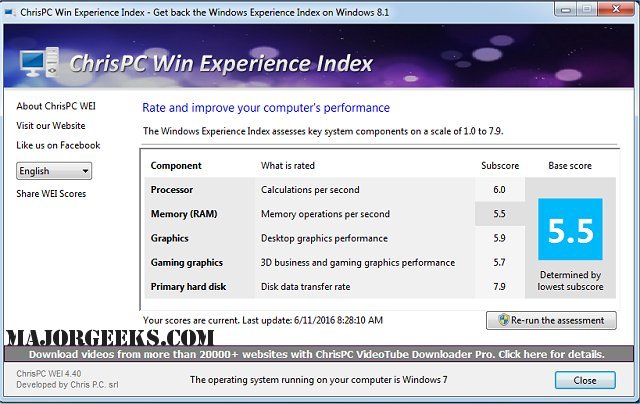
Task: Click the ChrisPC WEI 4.40 version text
Action: [x=49, y=373]
